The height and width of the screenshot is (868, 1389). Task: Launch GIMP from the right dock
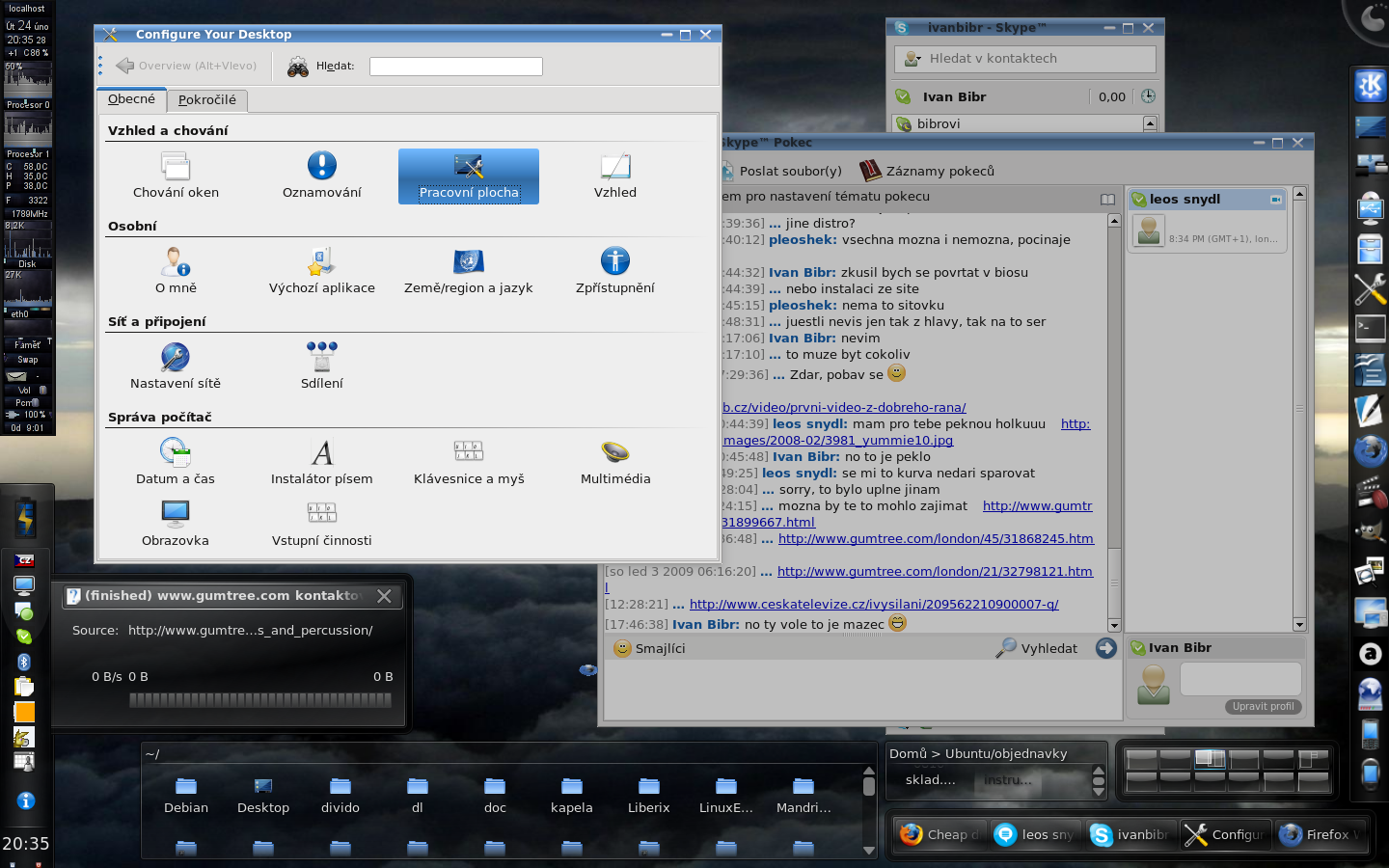point(1370,531)
